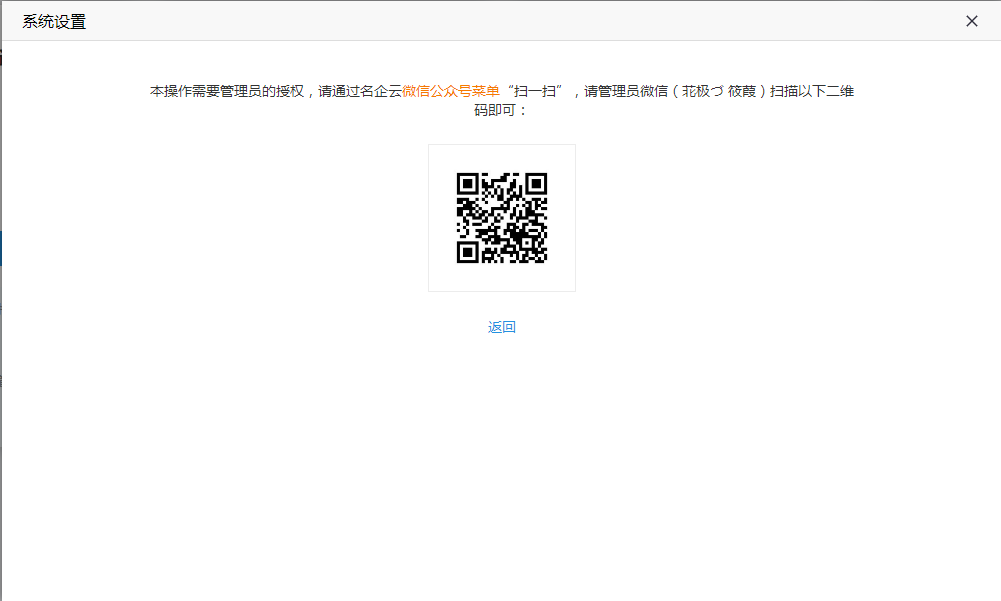Click the 码即可： text on second line
The height and width of the screenshot is (601, 1001).
(x=501, y=110)
